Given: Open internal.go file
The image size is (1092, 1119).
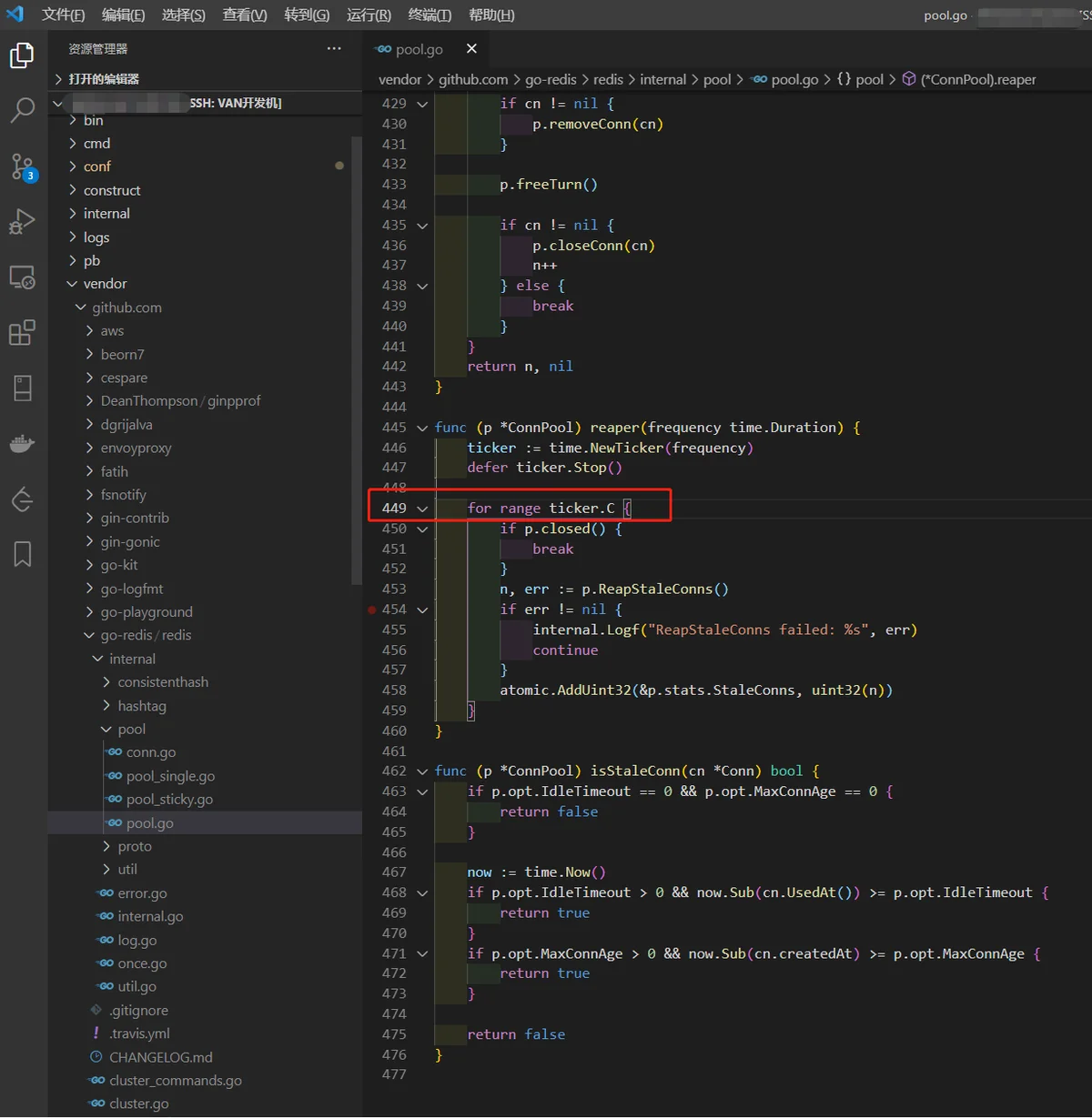Looking at the screenshot, I should pos(205,916).
